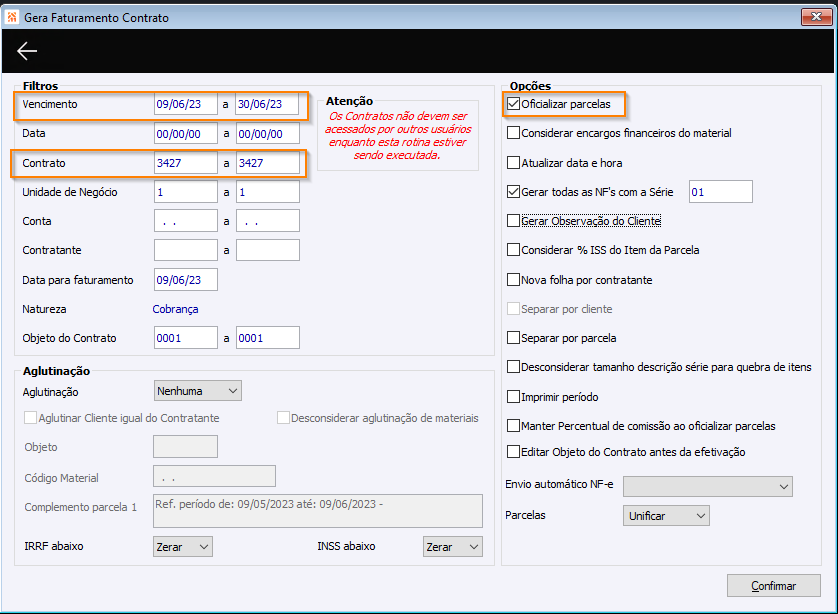Screen dimensions: 838x614
Task: Click the Cobrança natureza value
Action: (175, 309)
